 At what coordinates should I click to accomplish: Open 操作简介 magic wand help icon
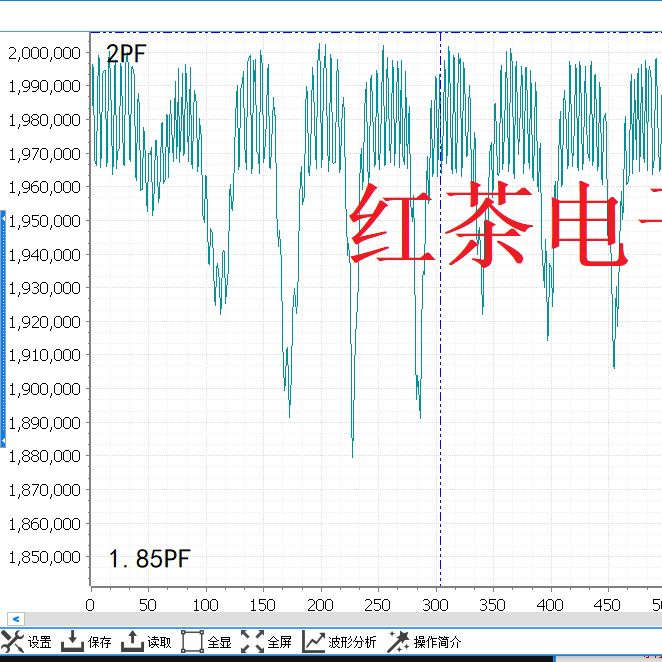[x=399, y=642]
